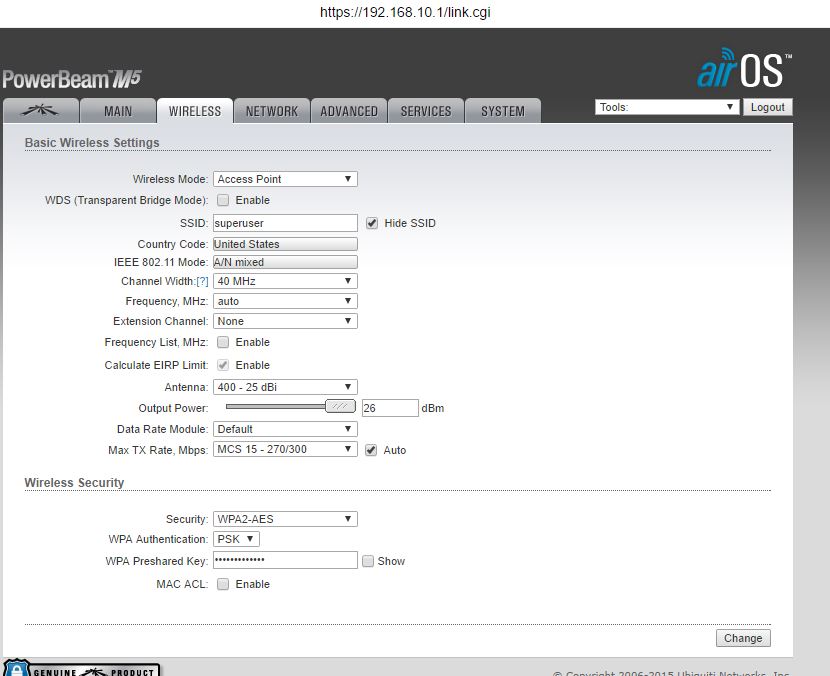Click the SSID input field
The image size is (830, 676).
285,223
